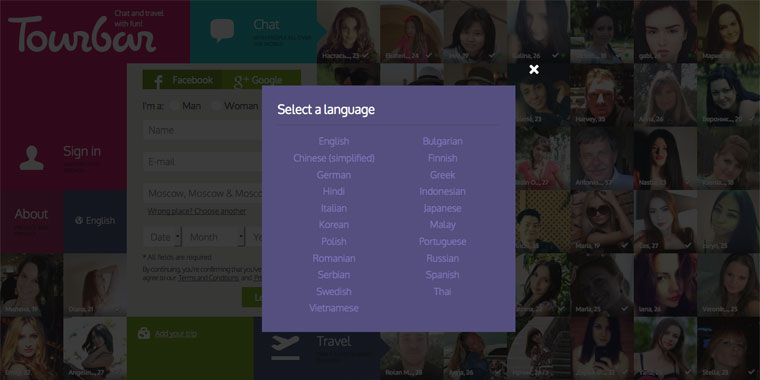The width and height of the screenshot is (760, 380).
Task: Click the Name input field
Action: (x=202, y=130)
